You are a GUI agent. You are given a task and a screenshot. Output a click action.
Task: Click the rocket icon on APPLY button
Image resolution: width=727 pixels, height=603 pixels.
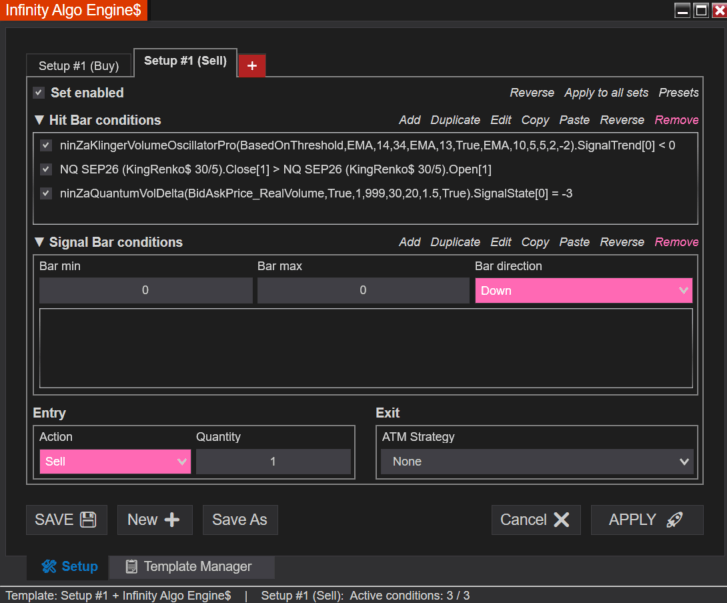click(675, 520)
